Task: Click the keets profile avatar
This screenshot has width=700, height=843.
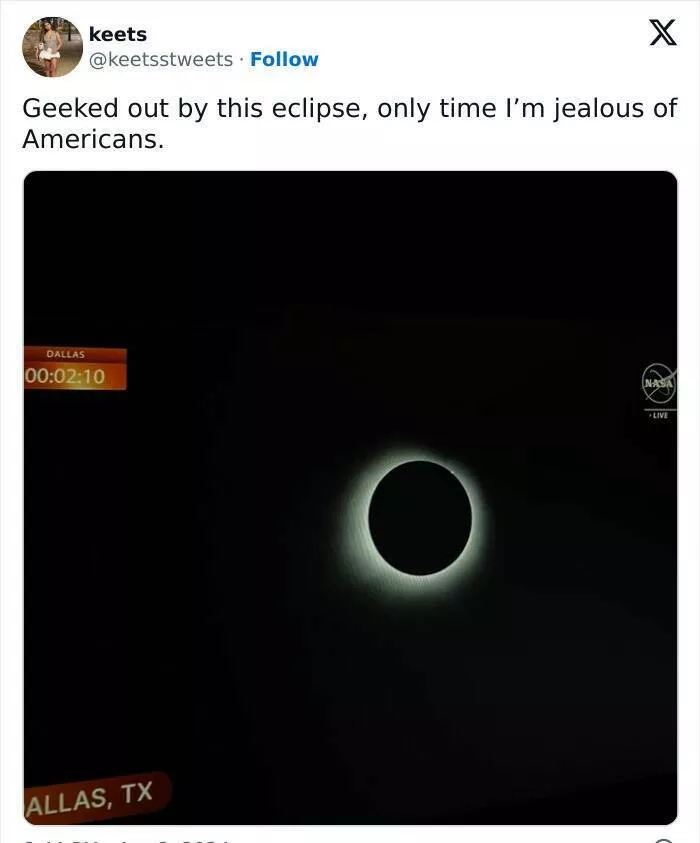Action: click(52, 47)
